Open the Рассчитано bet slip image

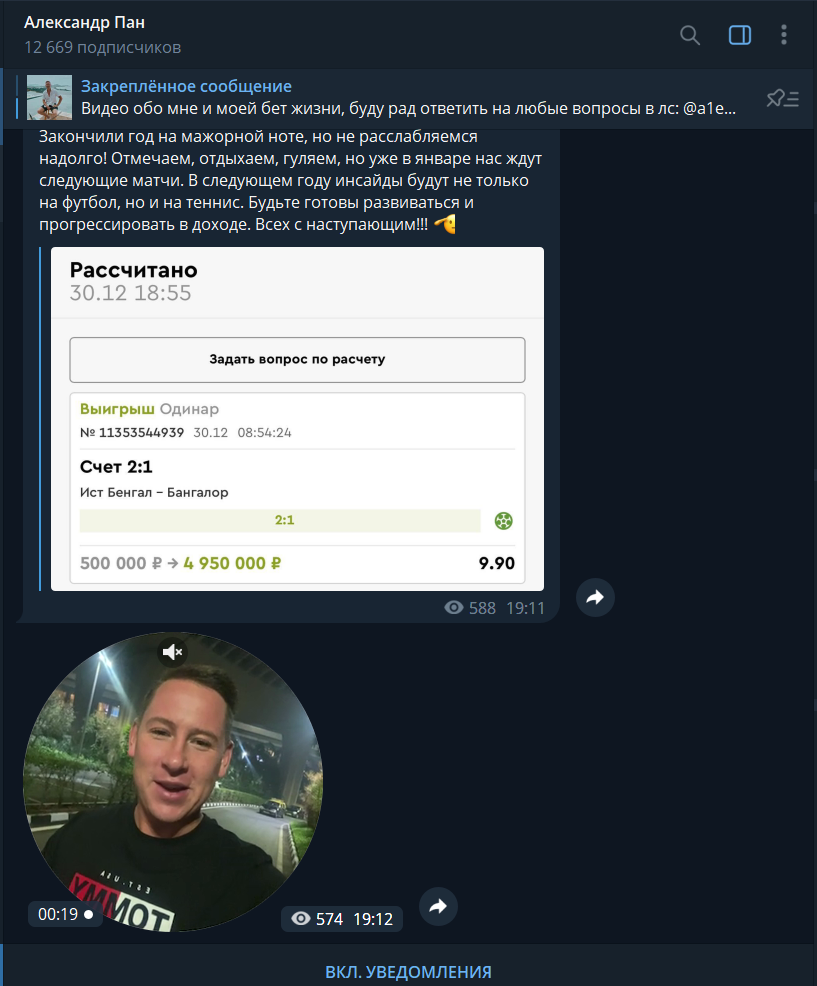tap(297, 419)
